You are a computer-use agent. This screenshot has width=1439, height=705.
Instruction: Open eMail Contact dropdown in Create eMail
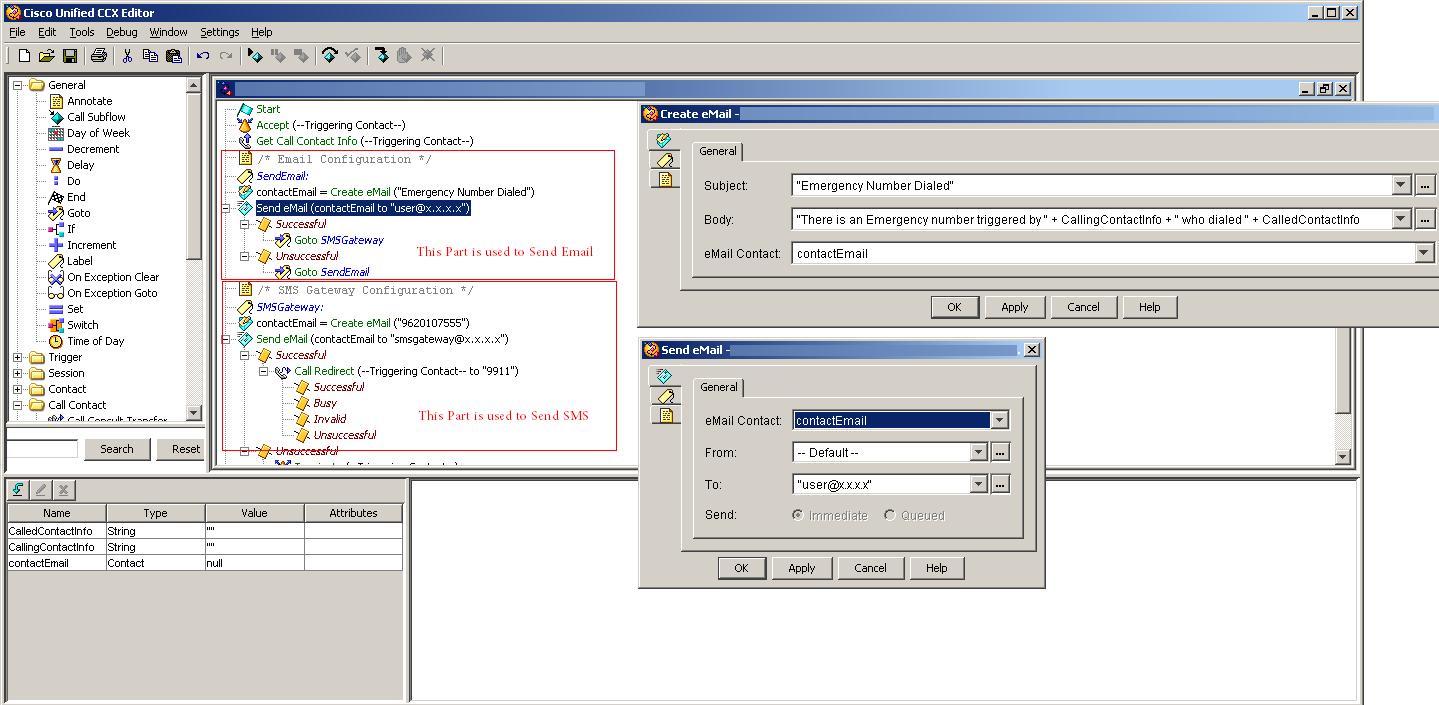(1424, 254)
